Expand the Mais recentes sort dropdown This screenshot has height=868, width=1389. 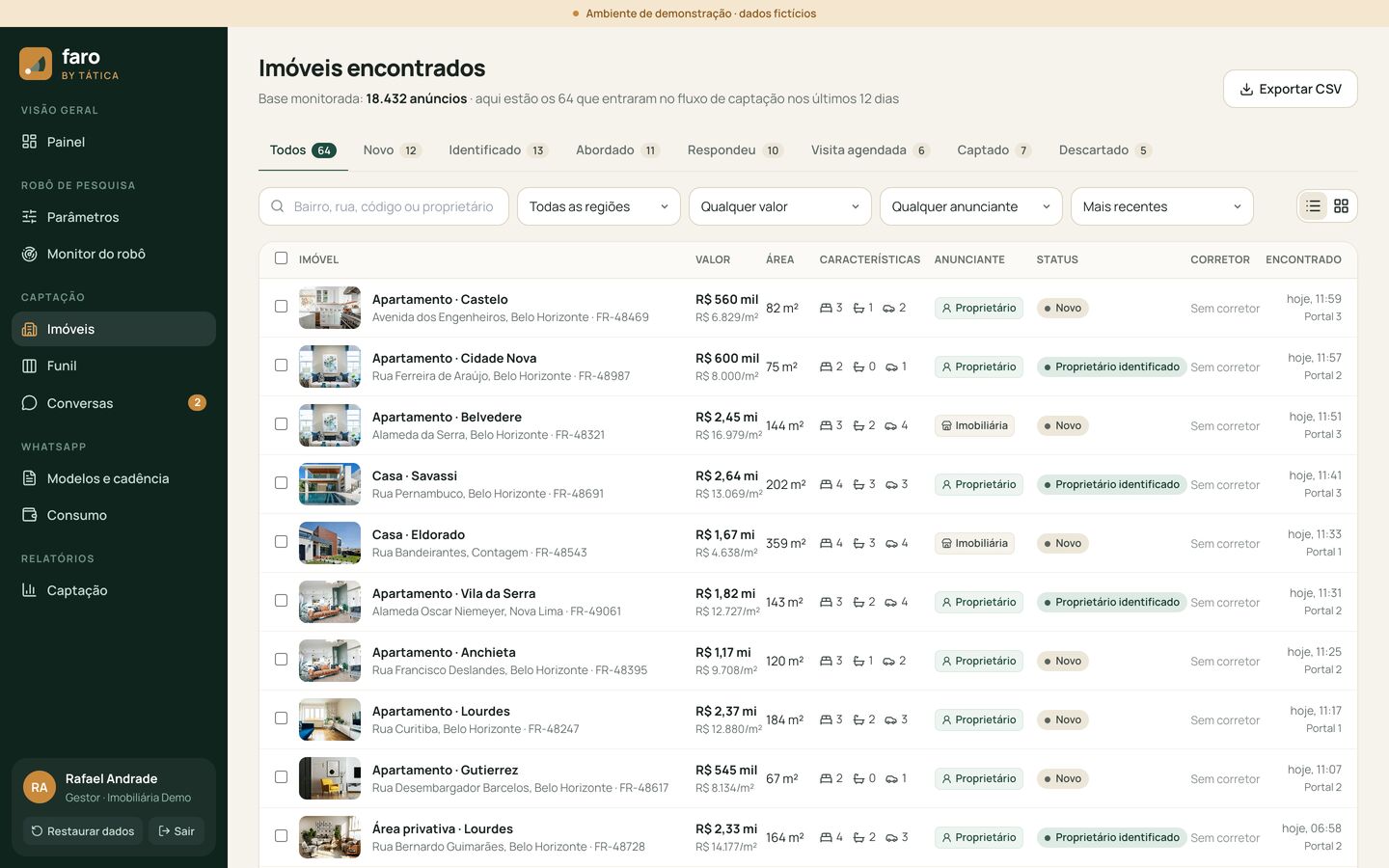click(1162, 206)
